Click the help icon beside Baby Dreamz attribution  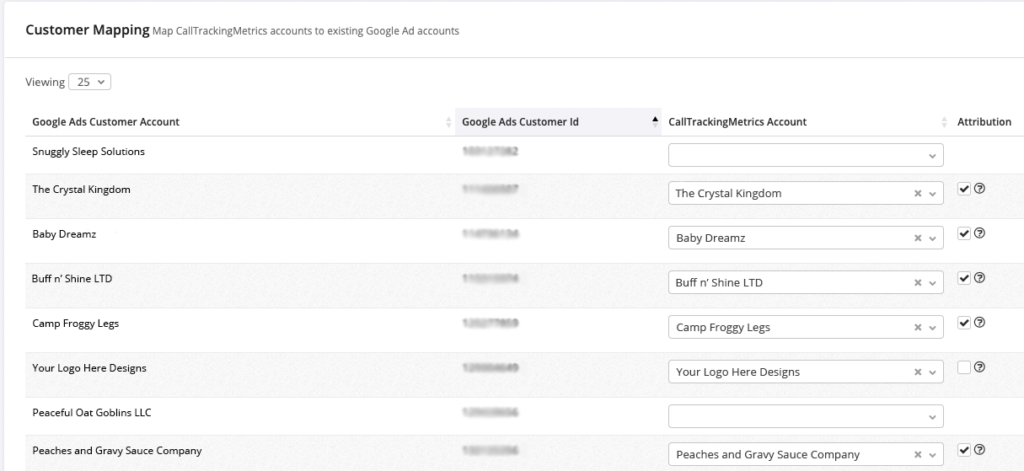[980, 233]
